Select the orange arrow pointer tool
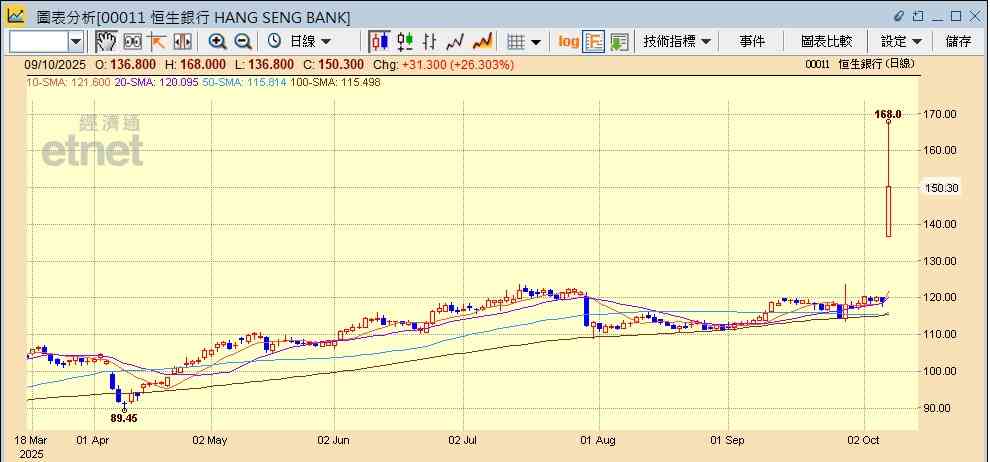Viewport: 990px width, 462px height. click(x=157, y=41)
